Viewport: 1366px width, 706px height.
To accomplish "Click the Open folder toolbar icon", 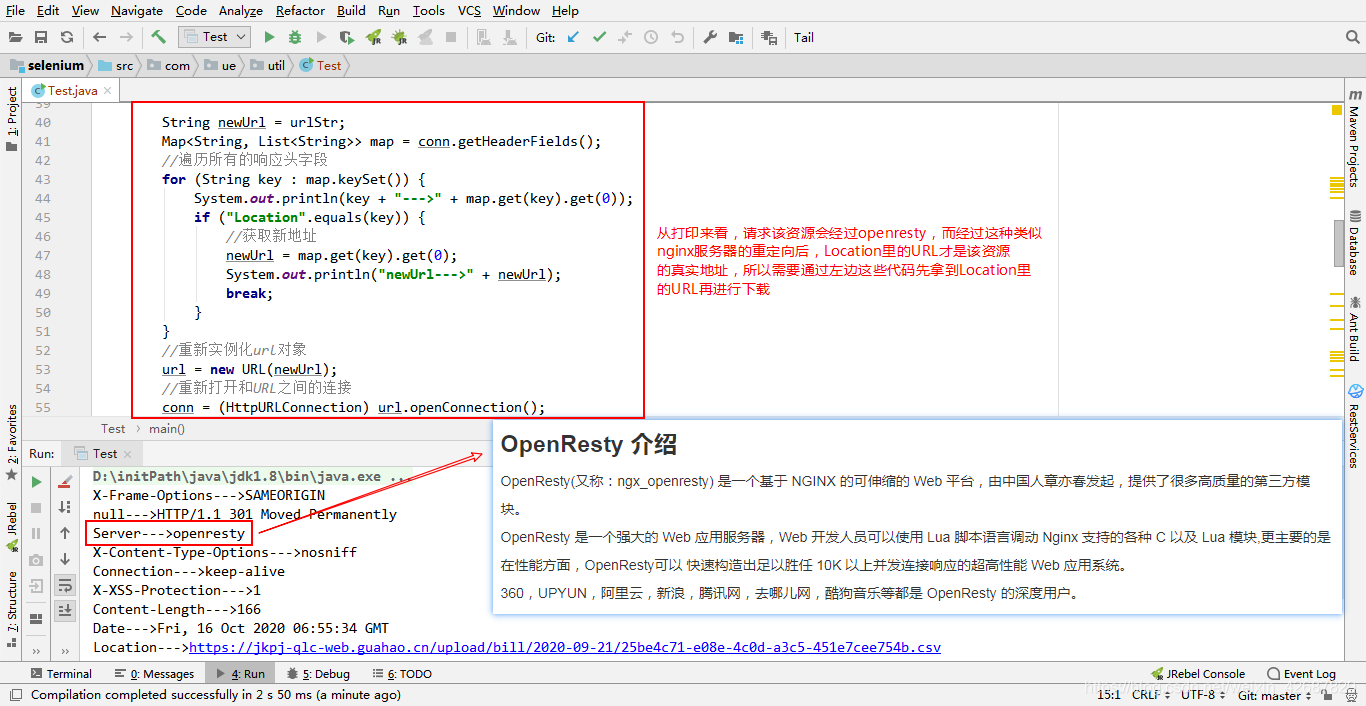I will pyautogui.click(x=15, y=37).
